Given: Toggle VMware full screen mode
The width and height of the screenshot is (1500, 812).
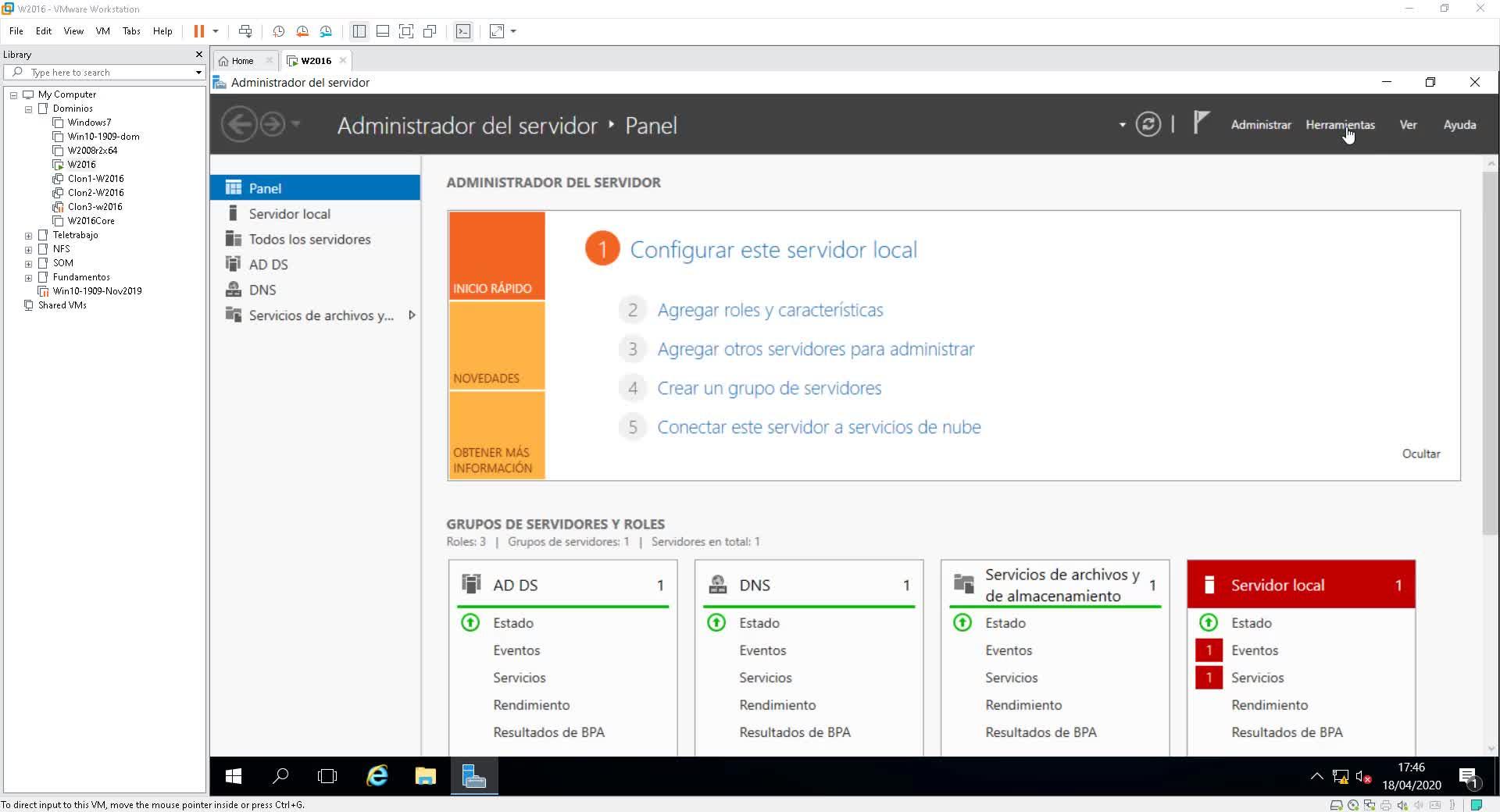Looking at the screenshot, I should click(x=406, y=31).
